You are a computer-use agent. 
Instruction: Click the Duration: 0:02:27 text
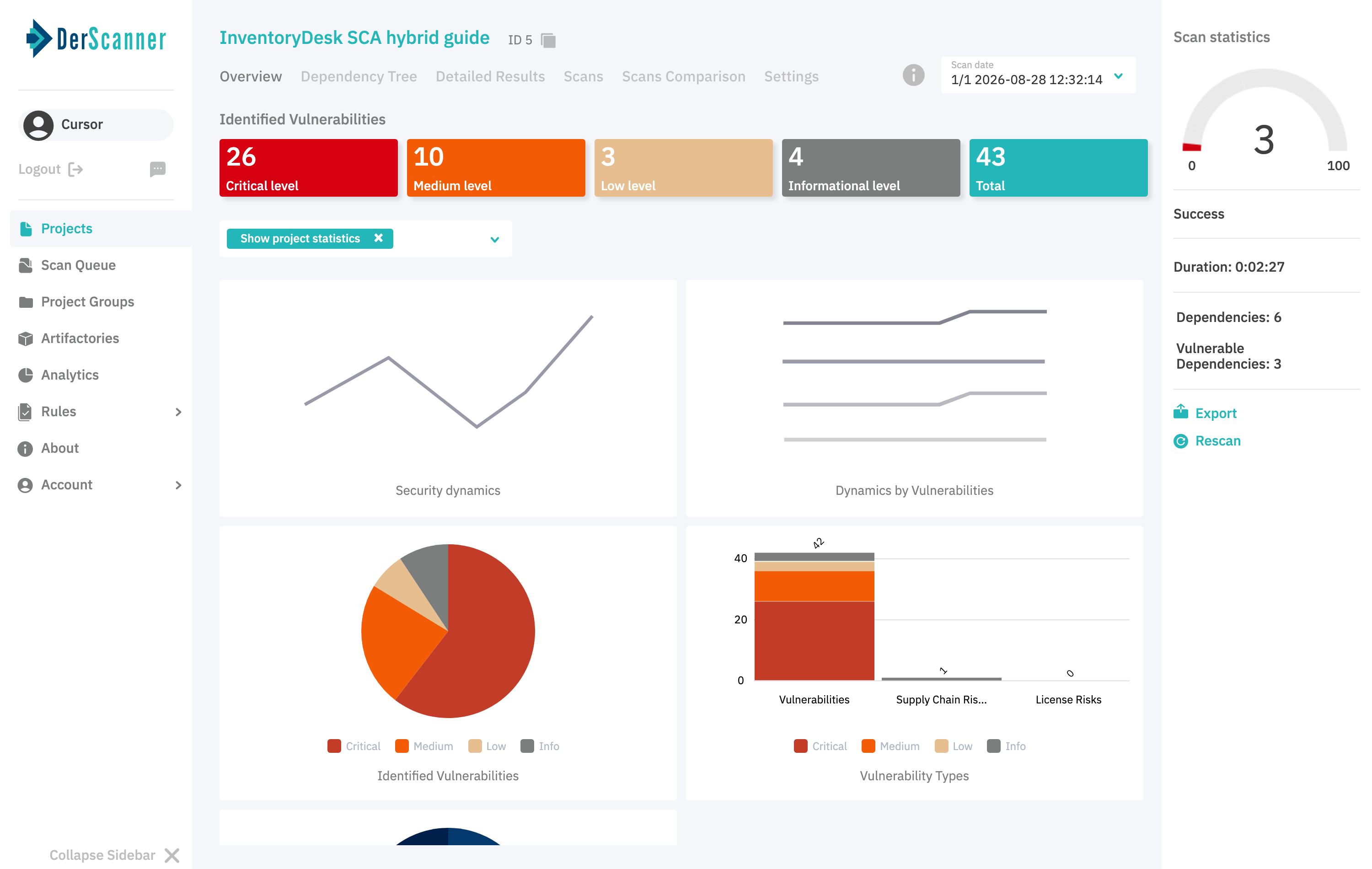[x=1229, y=267]
